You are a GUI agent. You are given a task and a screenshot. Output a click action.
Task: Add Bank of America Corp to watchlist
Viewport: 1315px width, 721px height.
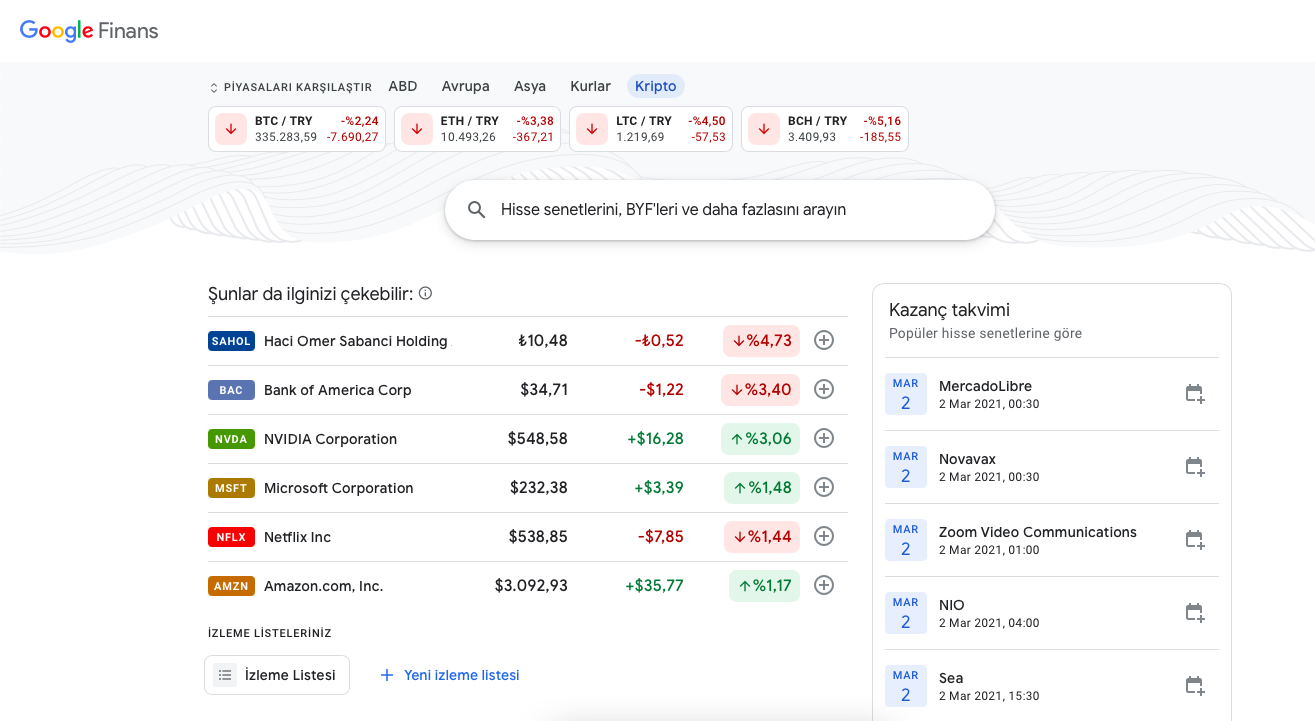click(824, 389)
